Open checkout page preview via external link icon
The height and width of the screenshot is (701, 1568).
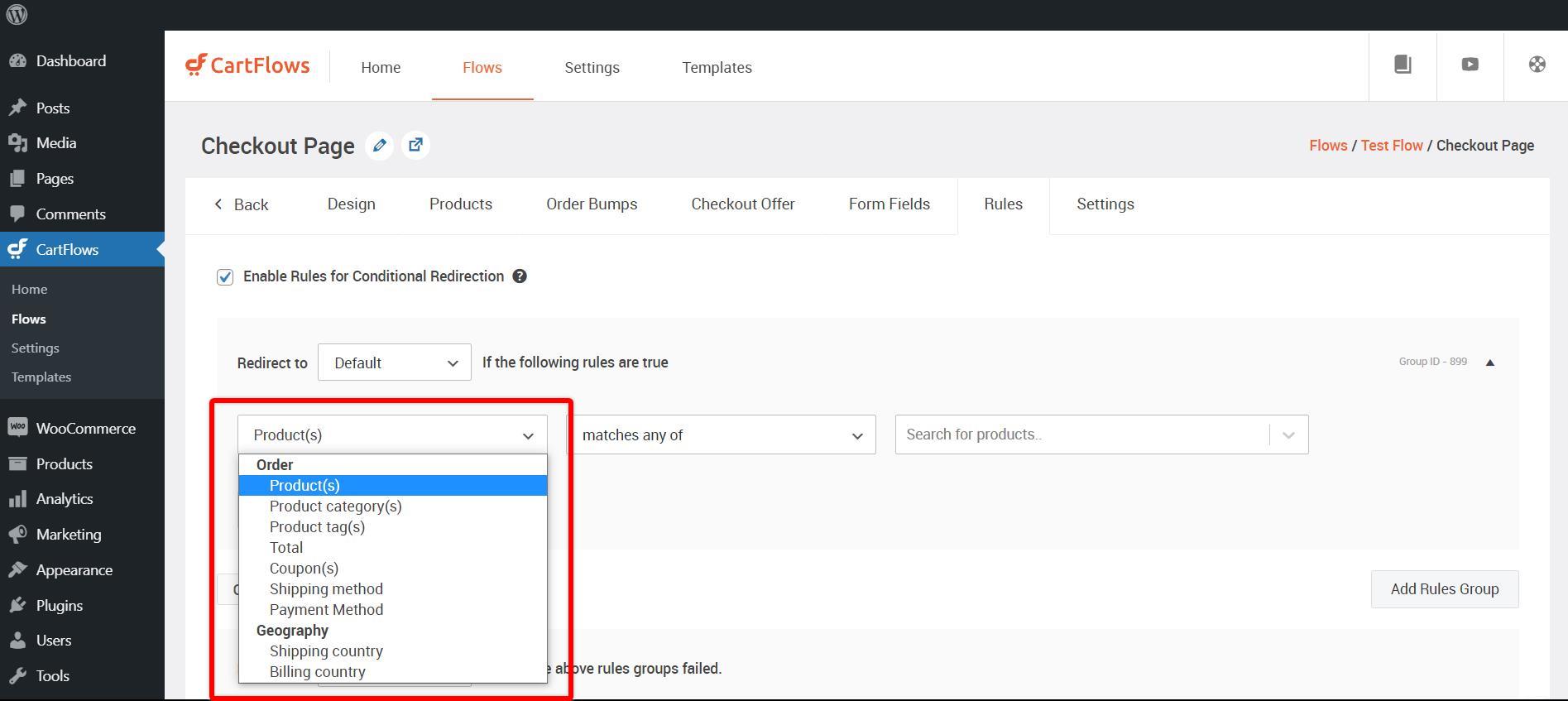(x=415, y=146)
